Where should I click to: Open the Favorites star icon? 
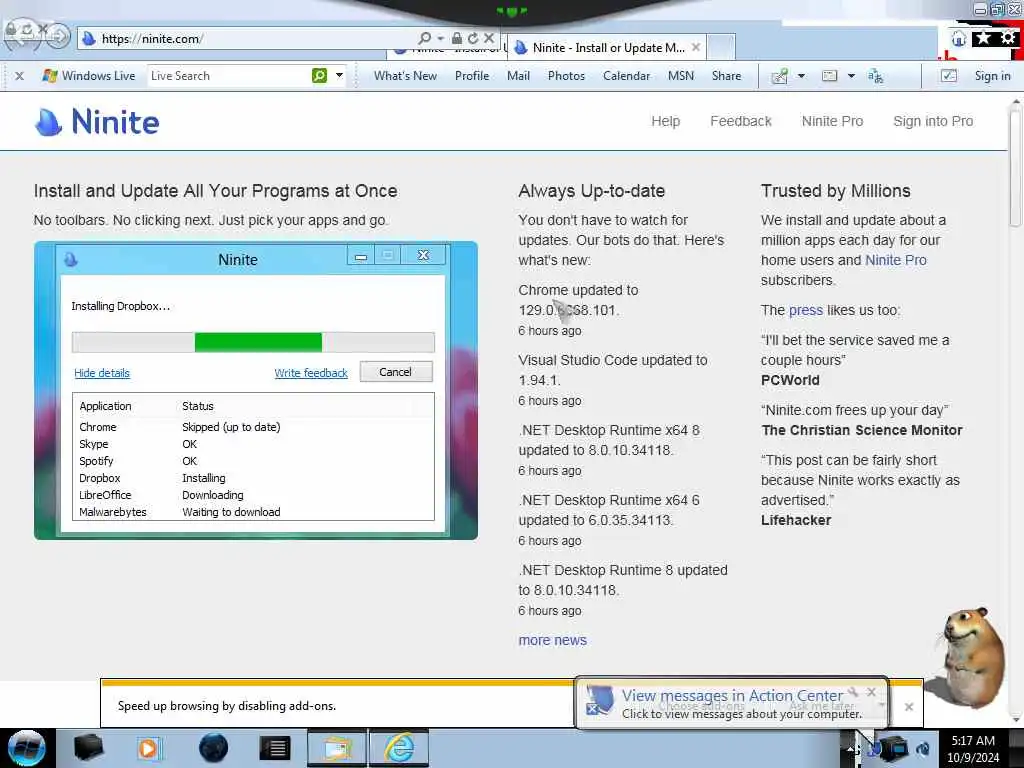tap(983, 38)
